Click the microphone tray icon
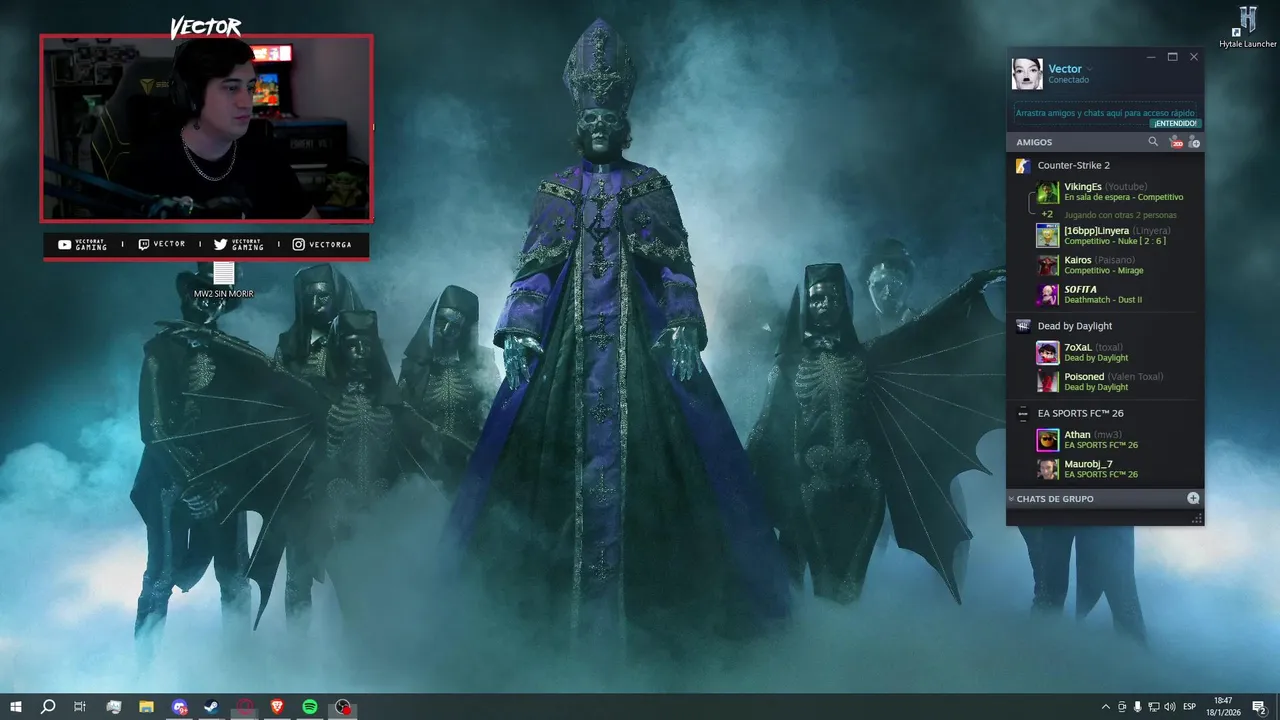Viewport: 1280px width, 720px height. (1137, 707)
